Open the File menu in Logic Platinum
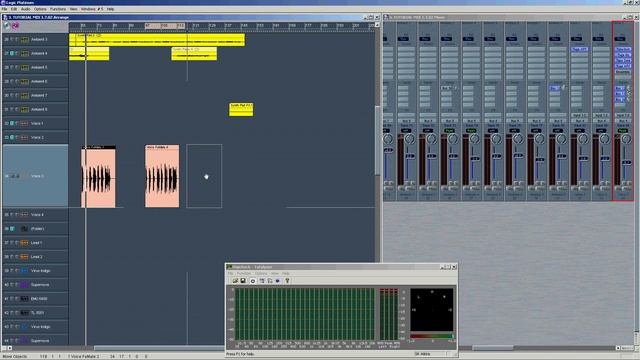Viewport: 640px width, 360px height. (4, 9)
